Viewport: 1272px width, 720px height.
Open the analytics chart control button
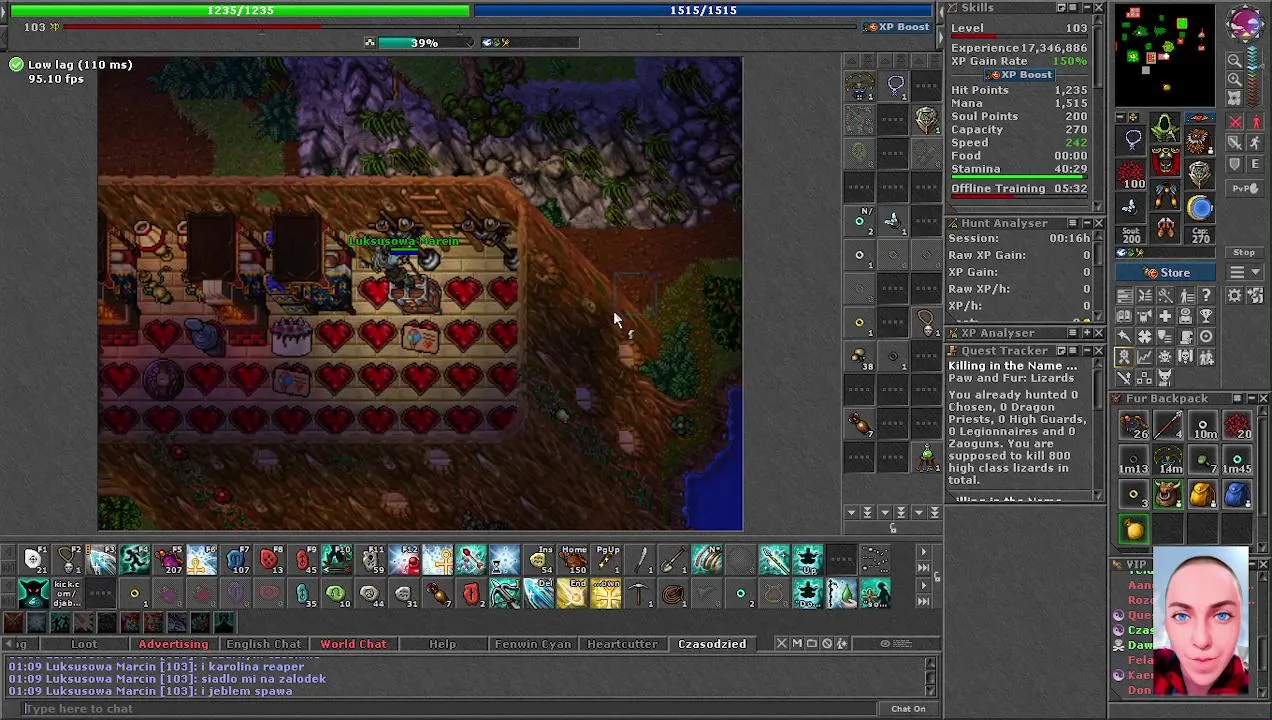1144,357
